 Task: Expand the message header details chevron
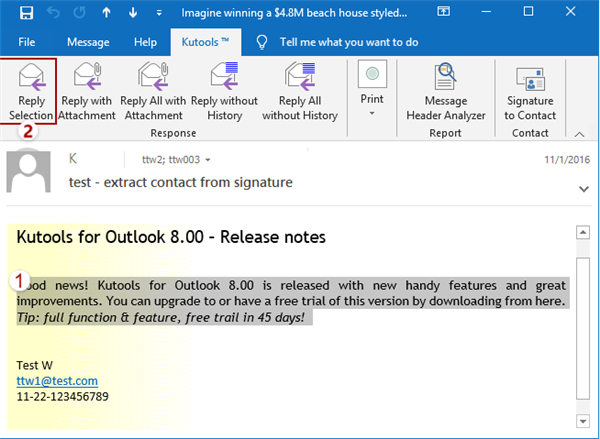pyautogui.click(x=584, y=187)
